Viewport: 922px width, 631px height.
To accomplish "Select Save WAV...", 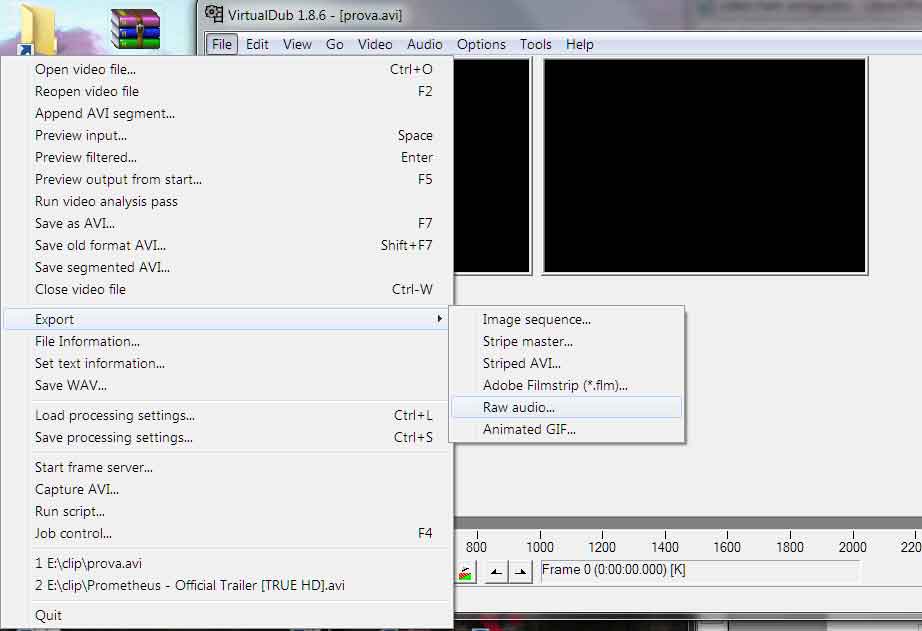I will pos(226,386).
